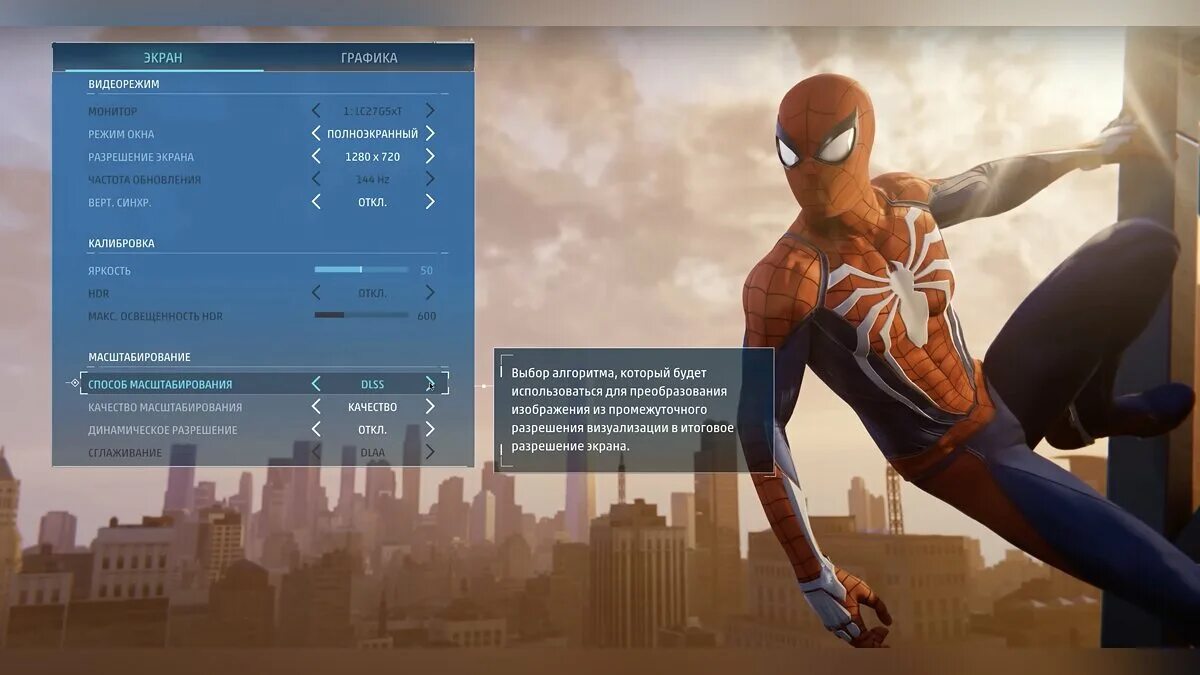Select the РАЗРЕШЕНИЕ ЭКРАНА row label
The width and height of the screenshot is (1200, 675).
pos(141,157)
